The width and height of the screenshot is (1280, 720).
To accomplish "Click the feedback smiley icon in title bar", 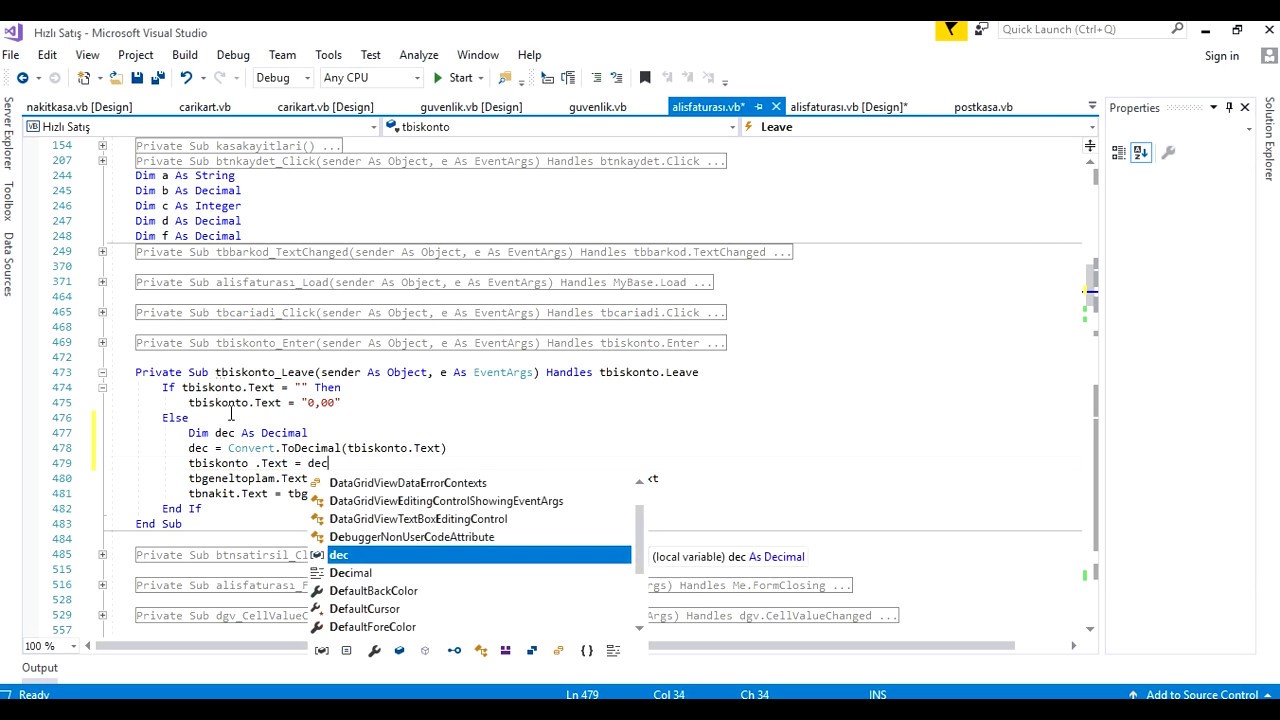I will click(981, 30).
